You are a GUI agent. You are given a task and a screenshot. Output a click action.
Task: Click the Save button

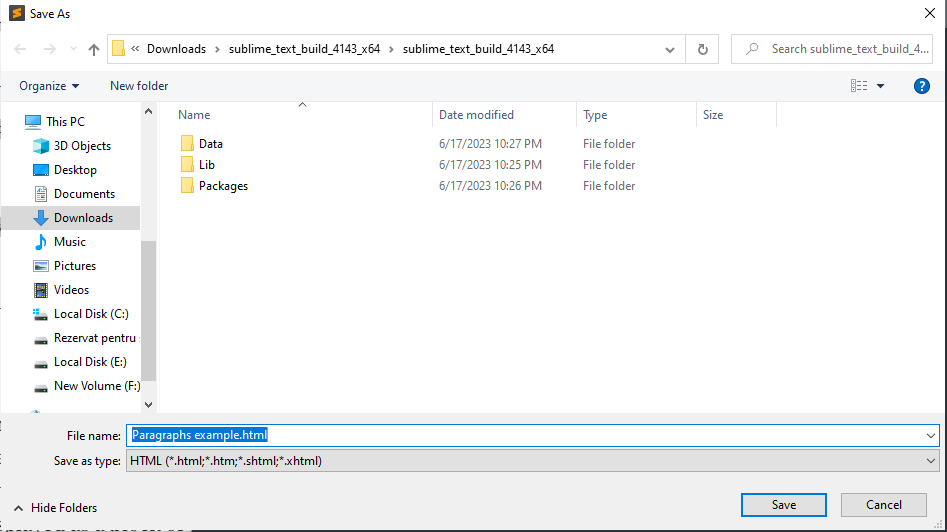coord(783,505)
